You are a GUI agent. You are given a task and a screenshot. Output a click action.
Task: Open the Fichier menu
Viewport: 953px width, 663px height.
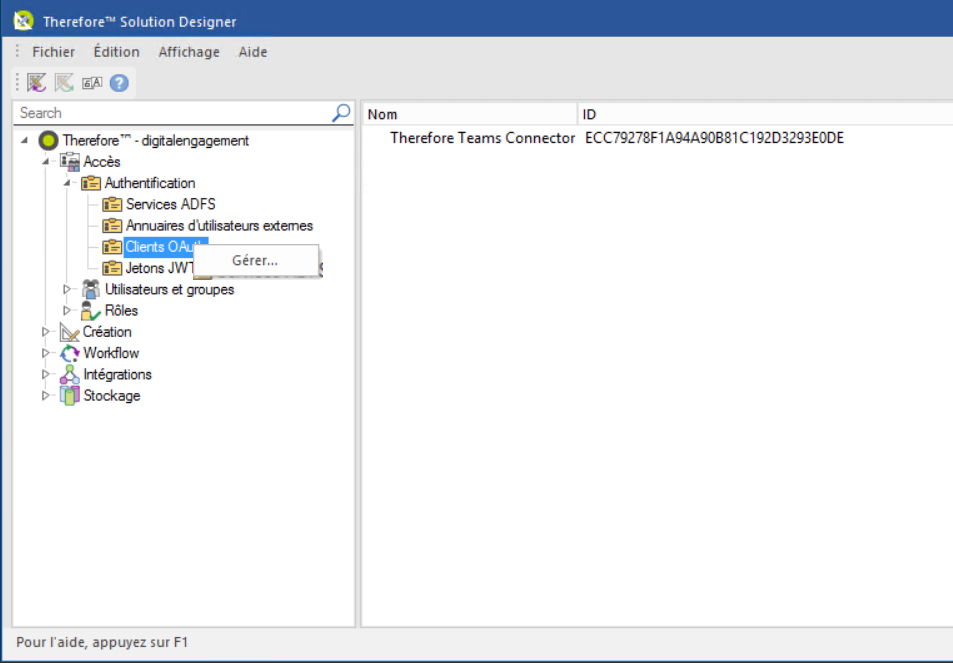point(53,52)
